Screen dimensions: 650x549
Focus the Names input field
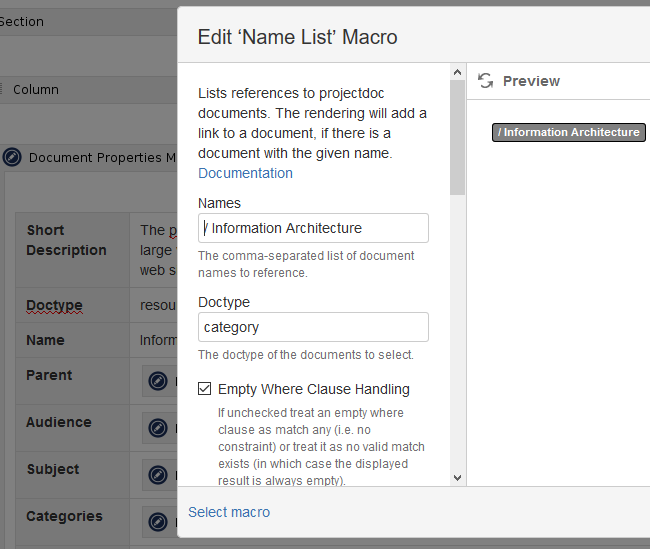(313, 228)
